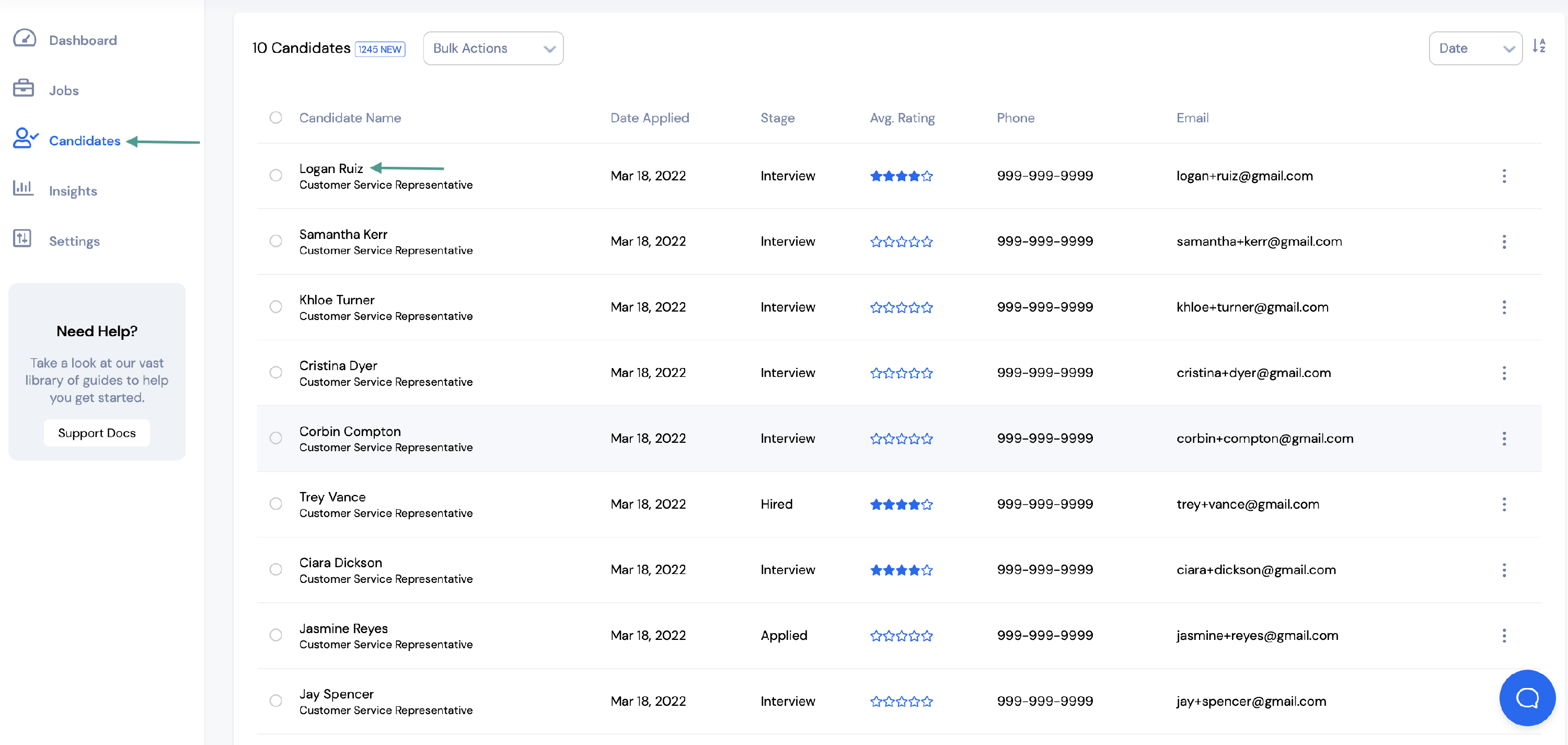The height and width of the screenshot is (745, 1568).
Task: Click Cristina Dyer's date applied
Action: (648, 372)
